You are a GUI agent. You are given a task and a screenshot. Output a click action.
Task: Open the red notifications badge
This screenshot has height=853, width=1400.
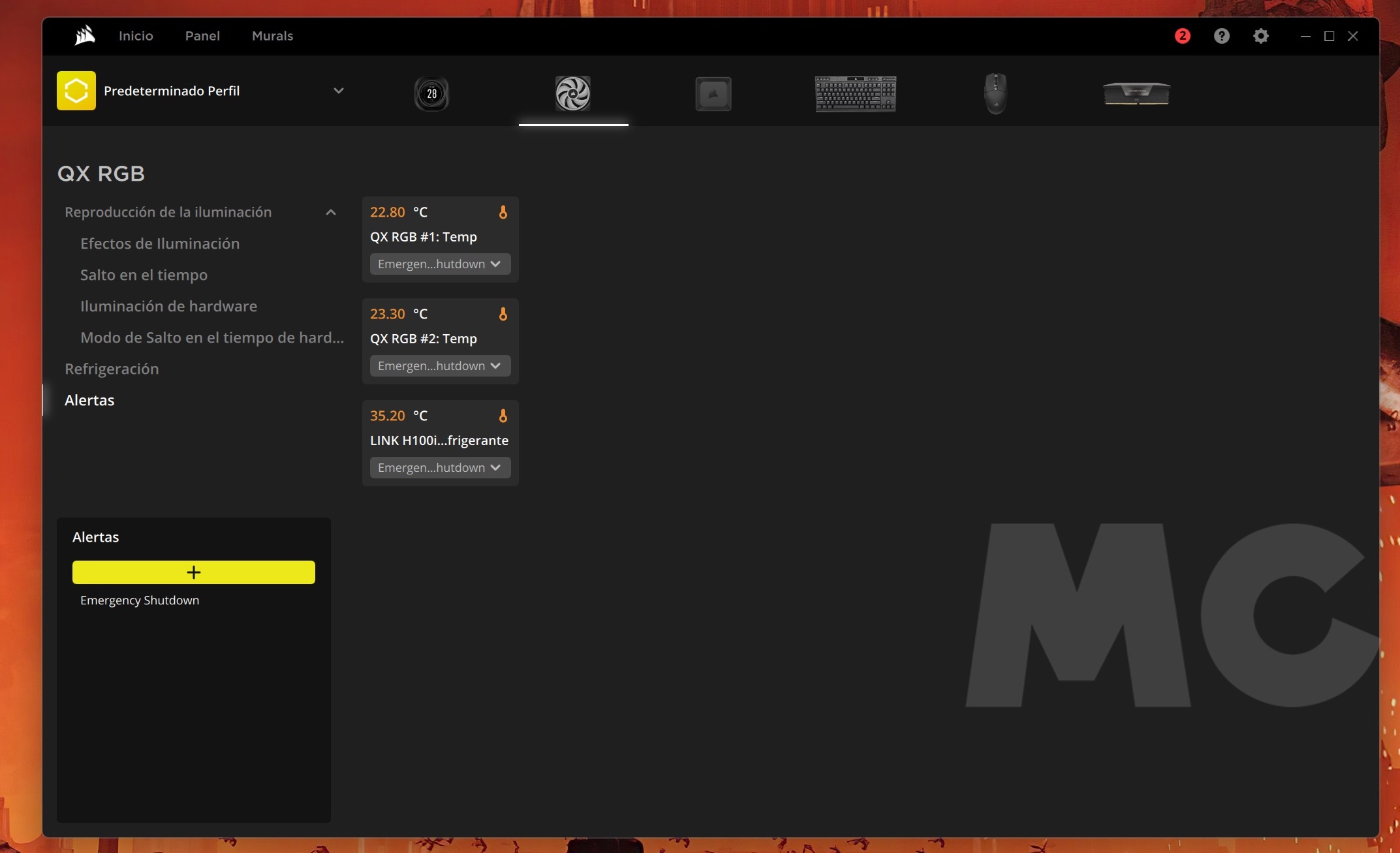tap(1182, 36)
